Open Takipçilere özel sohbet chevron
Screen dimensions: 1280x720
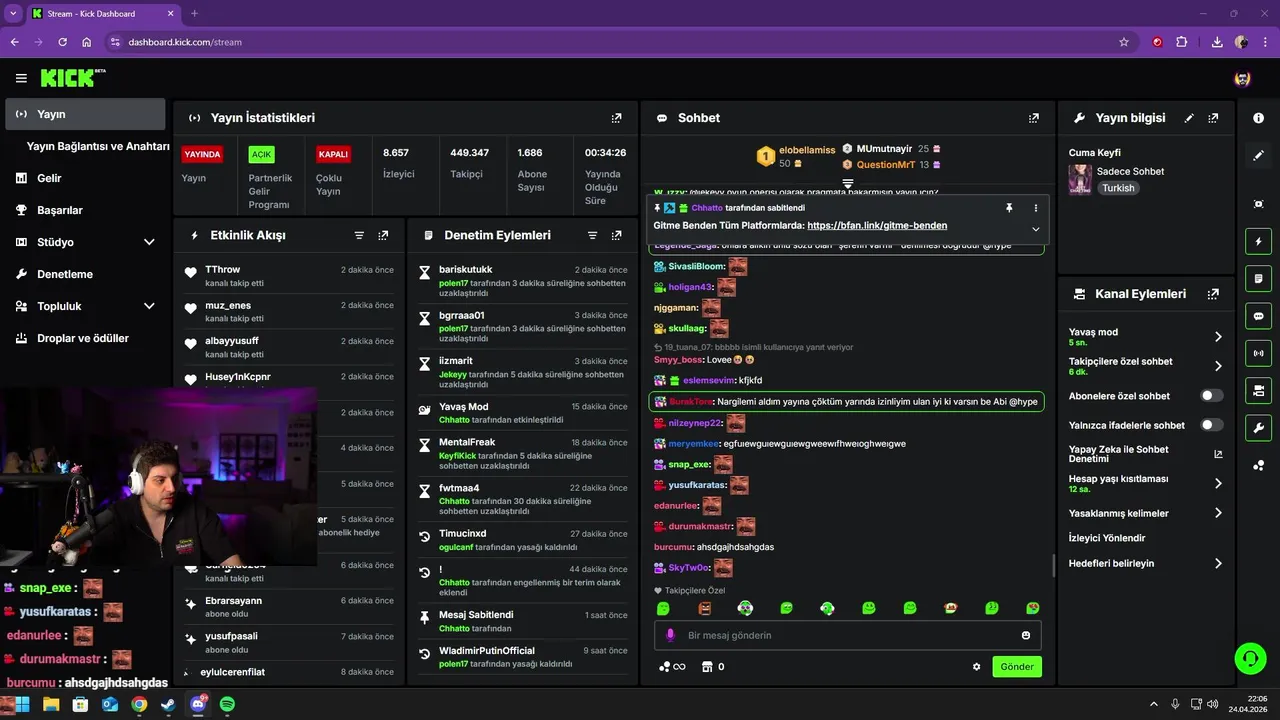point(1218,366)
